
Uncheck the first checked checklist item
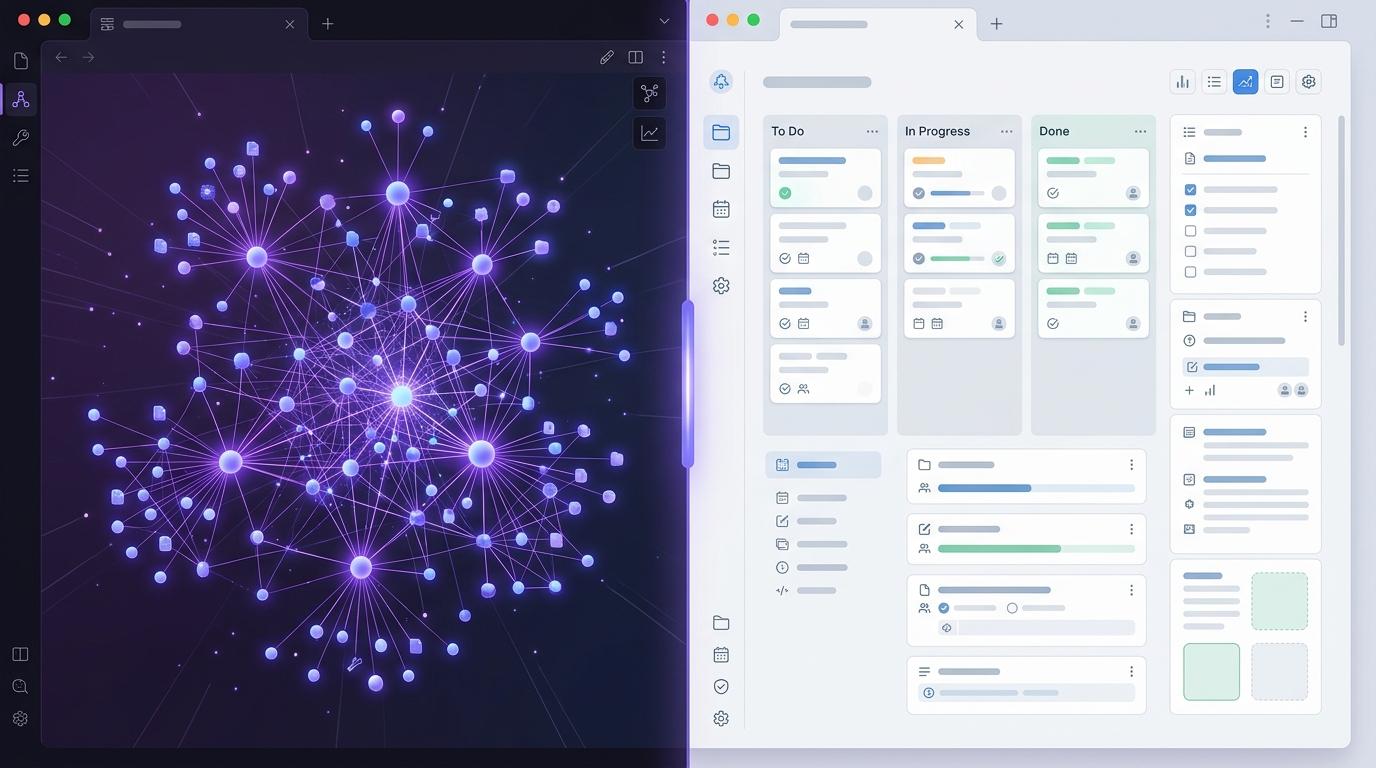pos(1190,189)
